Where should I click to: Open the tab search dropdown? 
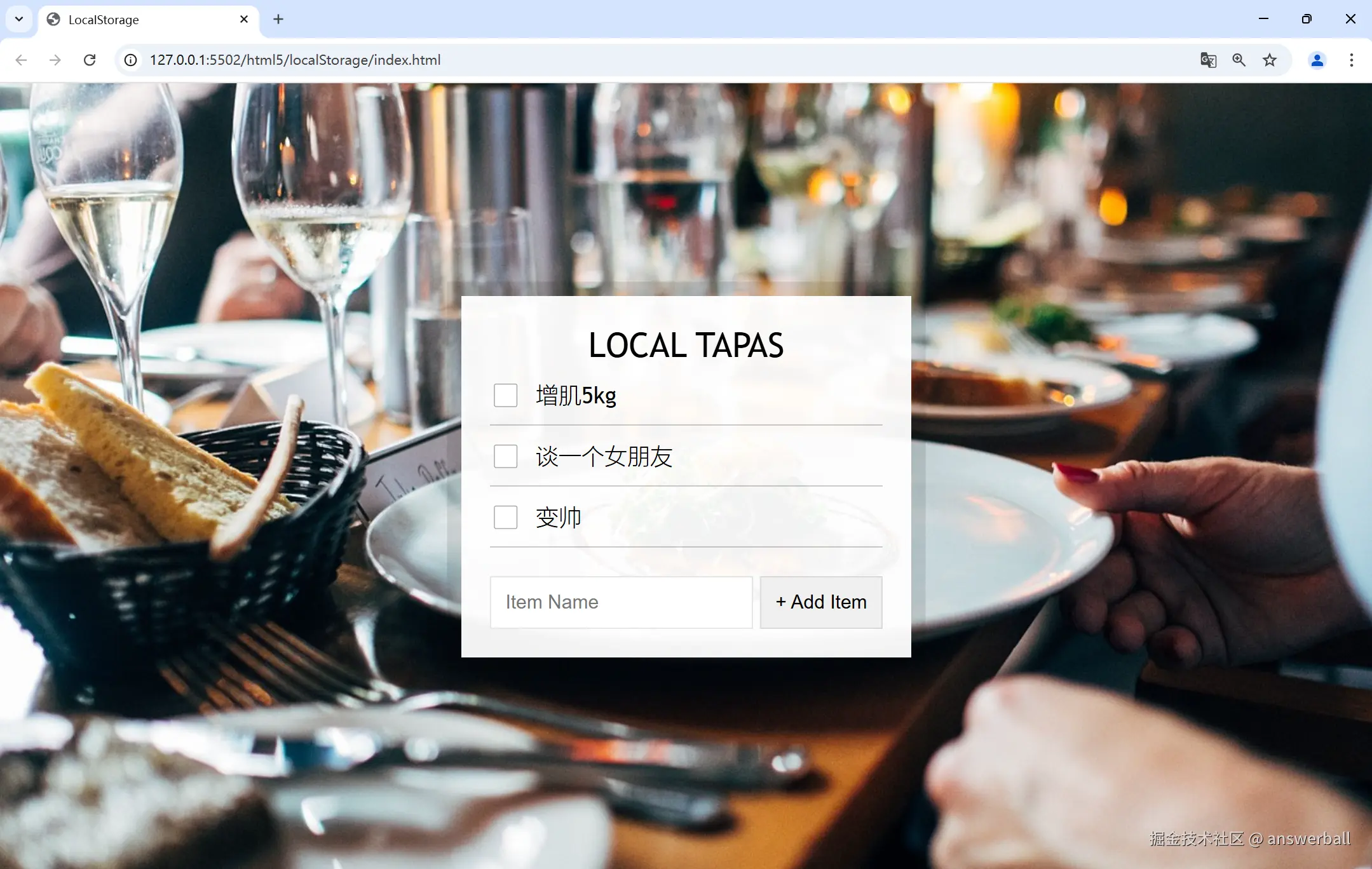[x=18, y=19]
